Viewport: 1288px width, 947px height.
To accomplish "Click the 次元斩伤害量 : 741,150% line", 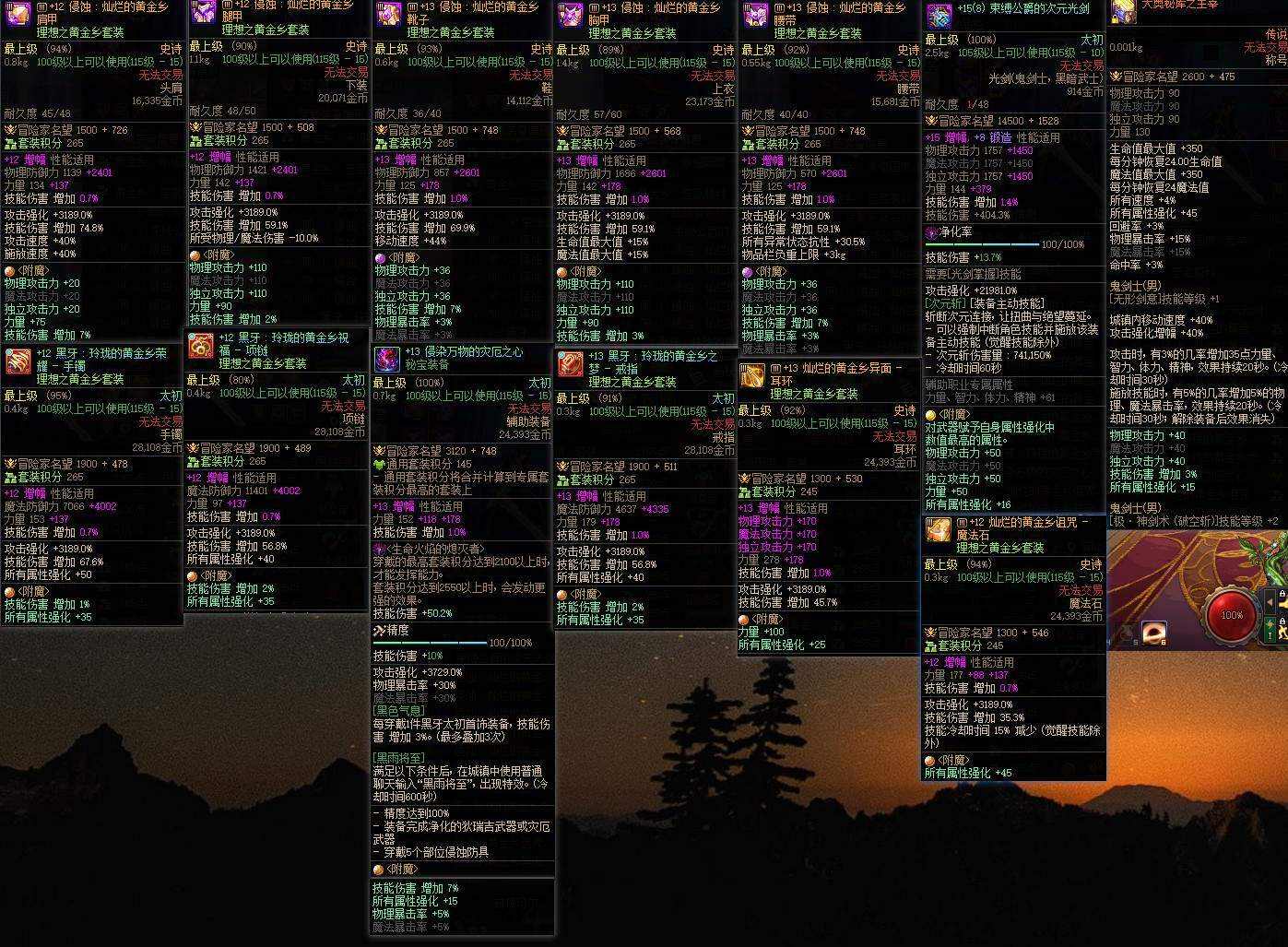I will (x=987, y=355).
